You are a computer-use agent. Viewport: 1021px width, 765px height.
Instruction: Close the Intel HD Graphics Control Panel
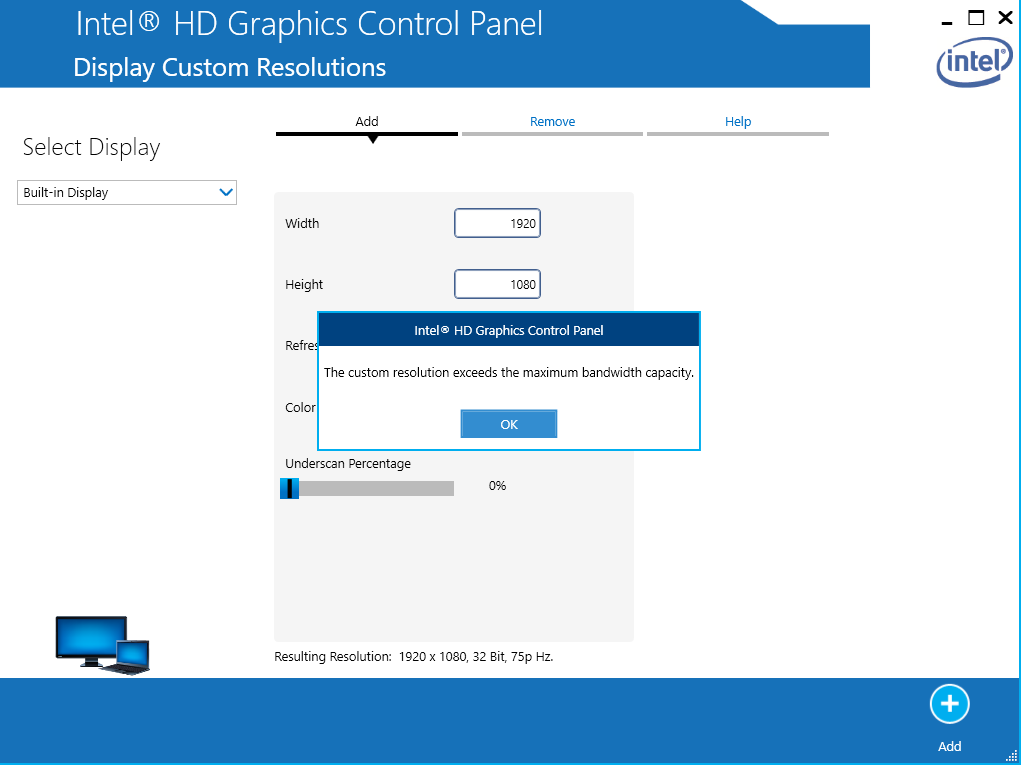1005,18
